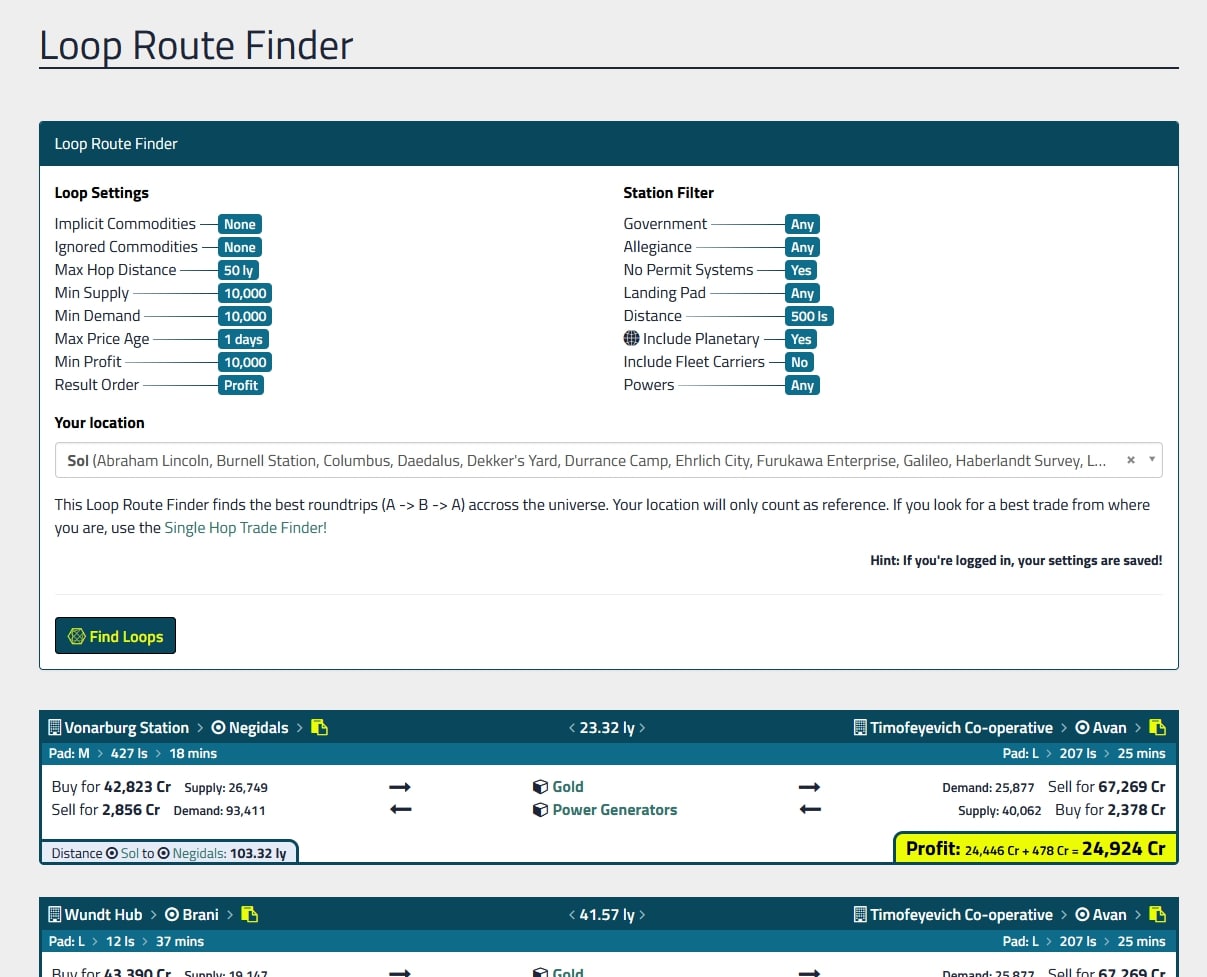Screen dimensions: 1207x977
Task: Change the Allegiance Any filter
Action: click(802, 247)
